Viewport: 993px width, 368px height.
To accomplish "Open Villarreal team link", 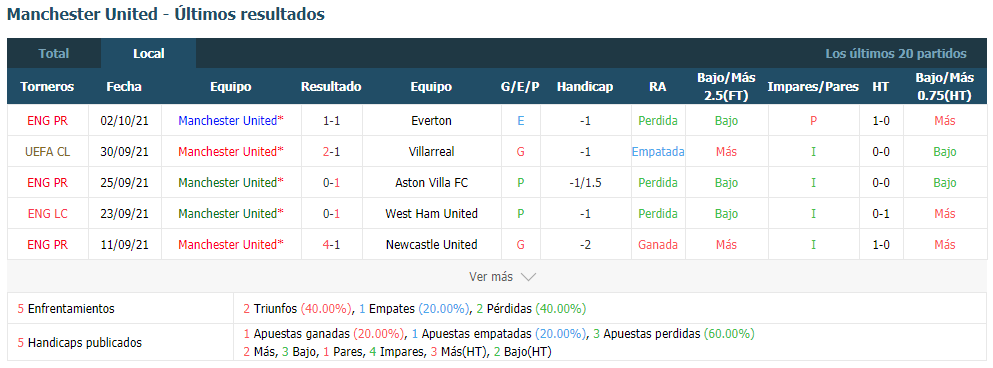I will click(431, 151).
